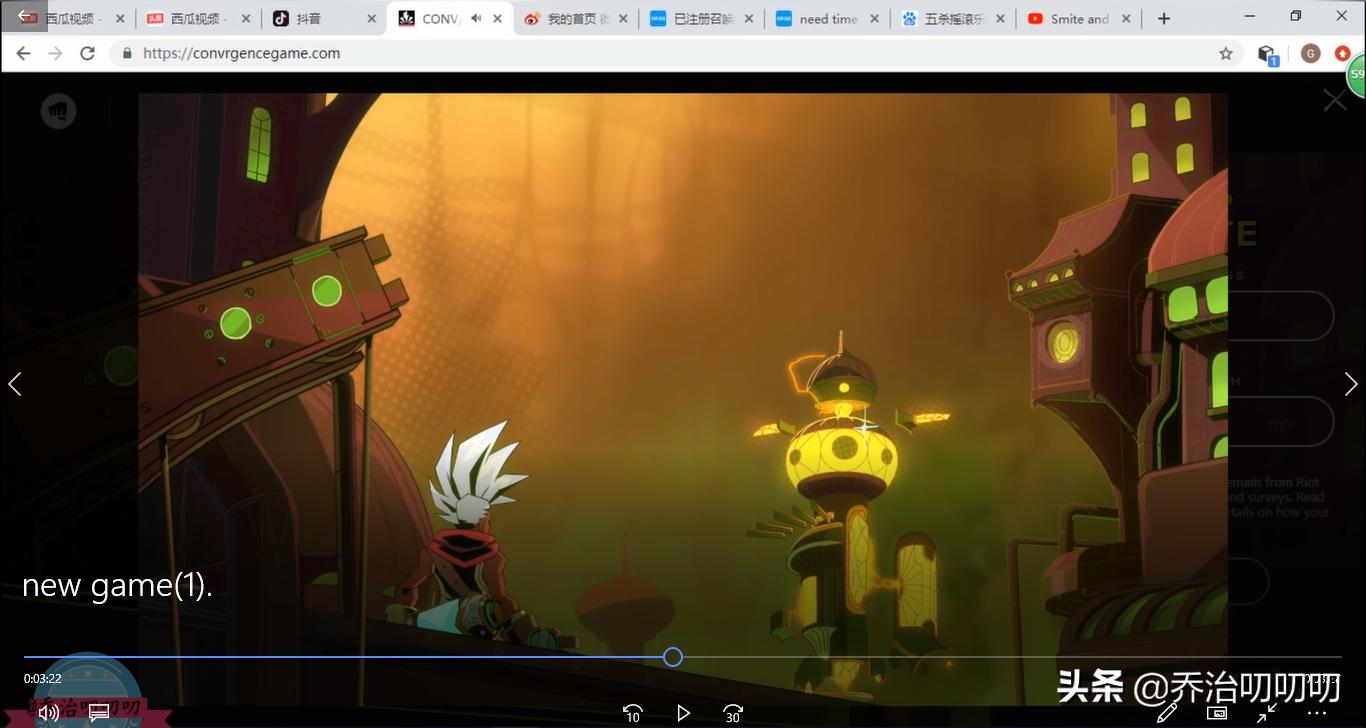Click the player's back arrow above the tabs
The width and height of the screenshot is (1366, 728).
pyautogui.click(x=24, y=16)
